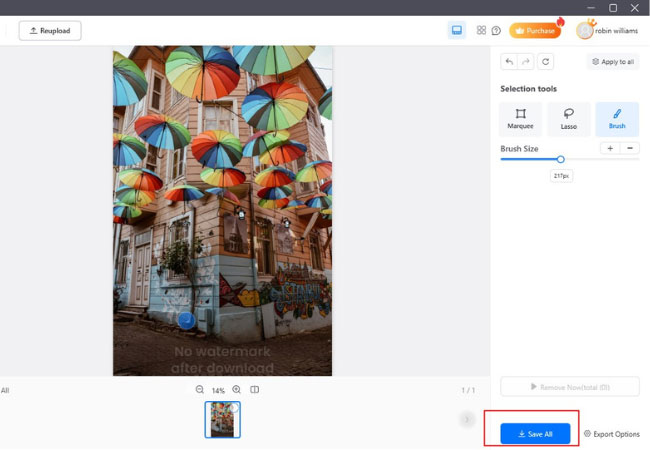Click the undo arrow icon
This screenshot has height=450, width=650.
point(509,62)
